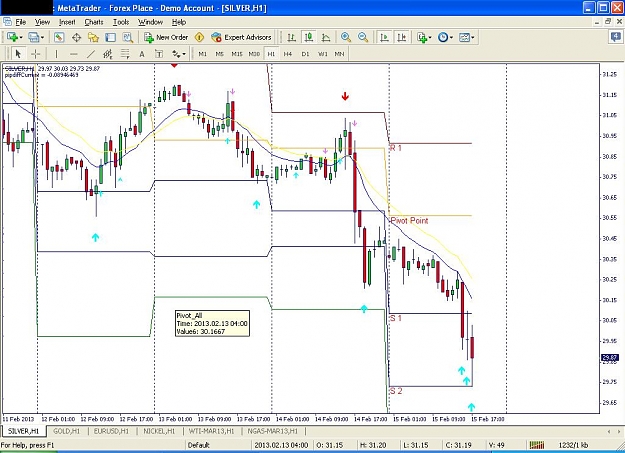This screenshot has height=453, width=625.
Task: Click the Profiles toolbar icon
Action: 33,37
